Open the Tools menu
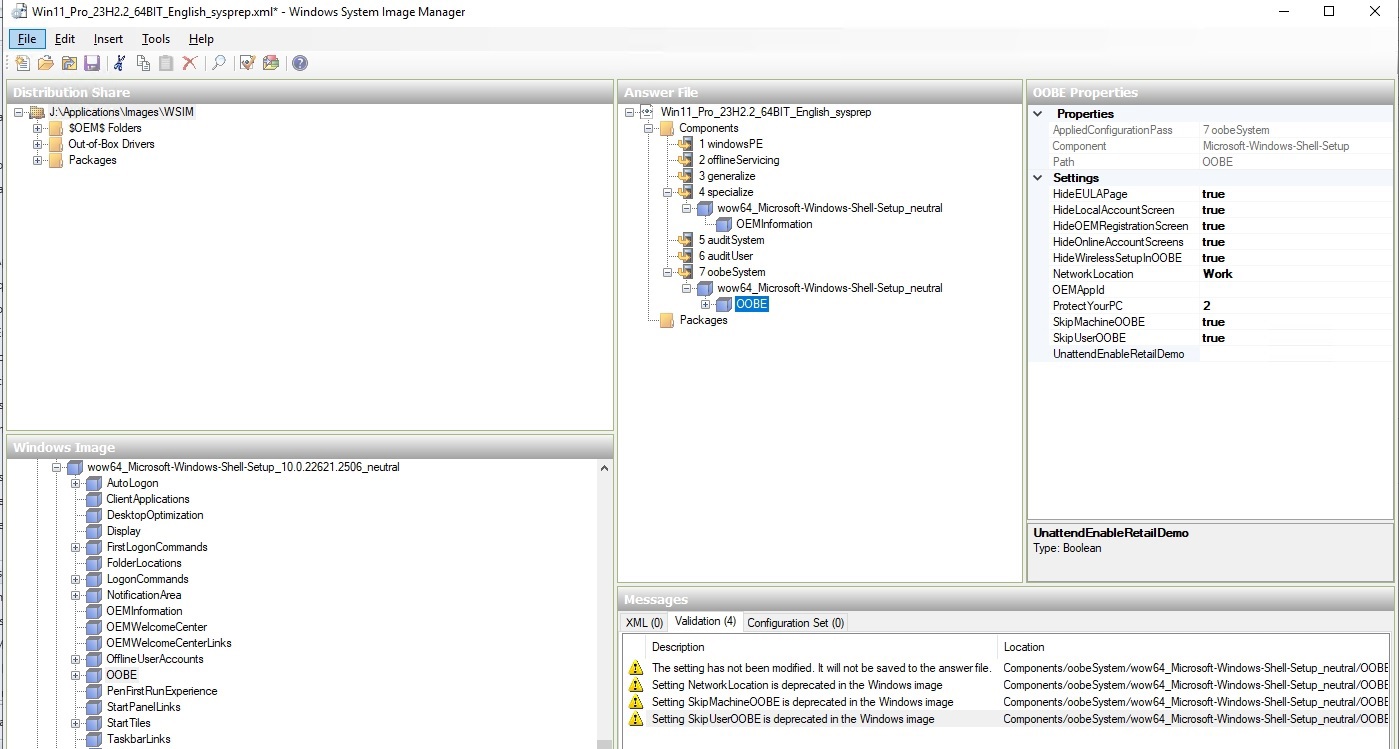 pos(156,39)
